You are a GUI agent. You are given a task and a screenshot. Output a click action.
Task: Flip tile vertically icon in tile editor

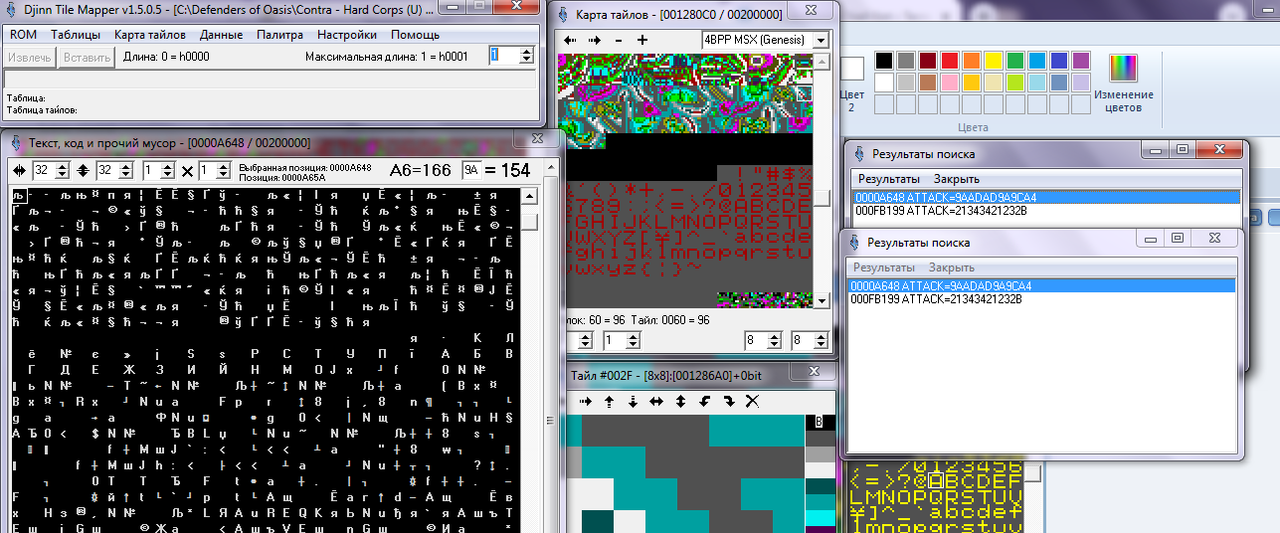[x=680, y=401]
